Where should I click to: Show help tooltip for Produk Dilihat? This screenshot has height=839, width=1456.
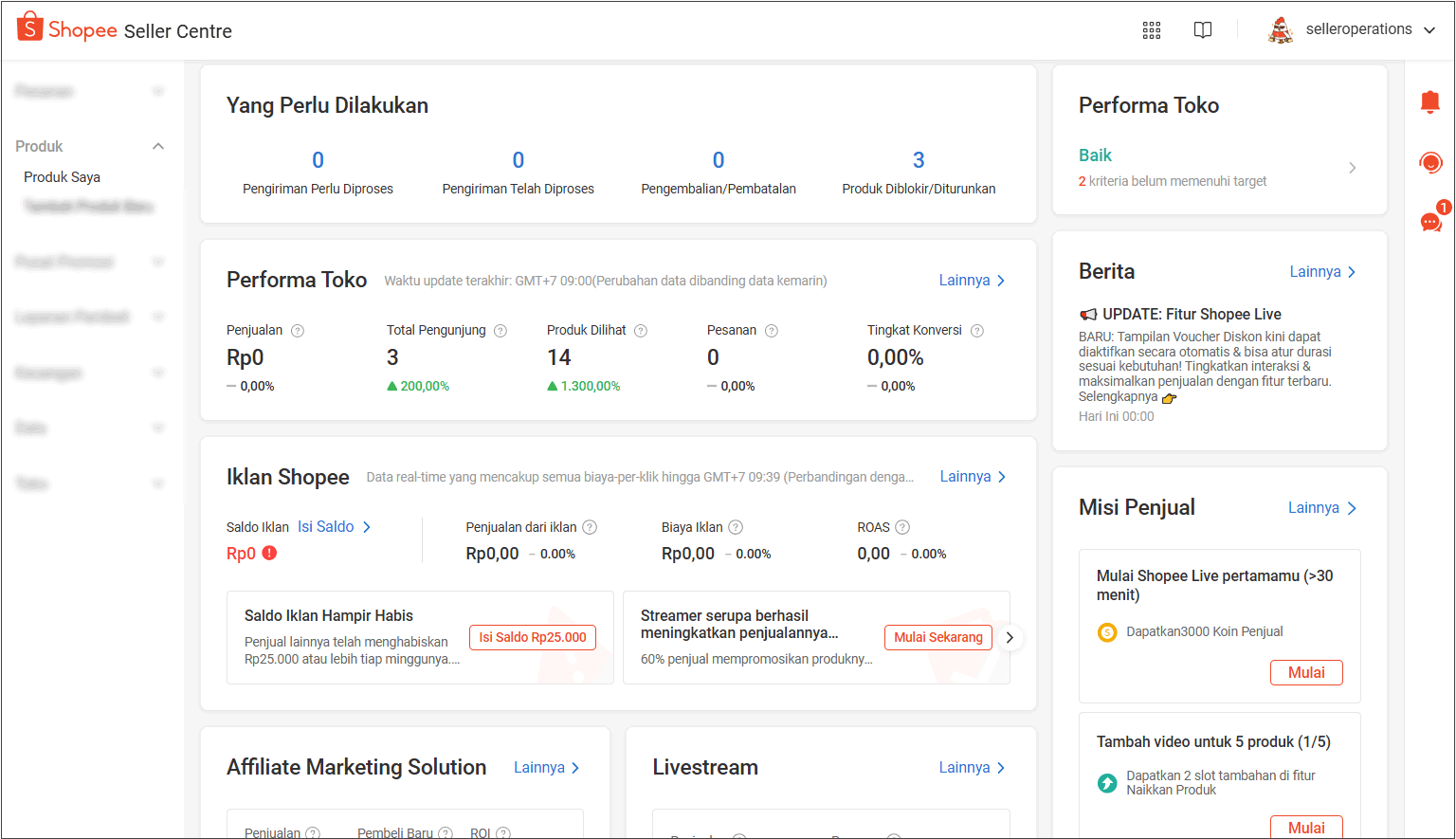[x=641, y=331]
